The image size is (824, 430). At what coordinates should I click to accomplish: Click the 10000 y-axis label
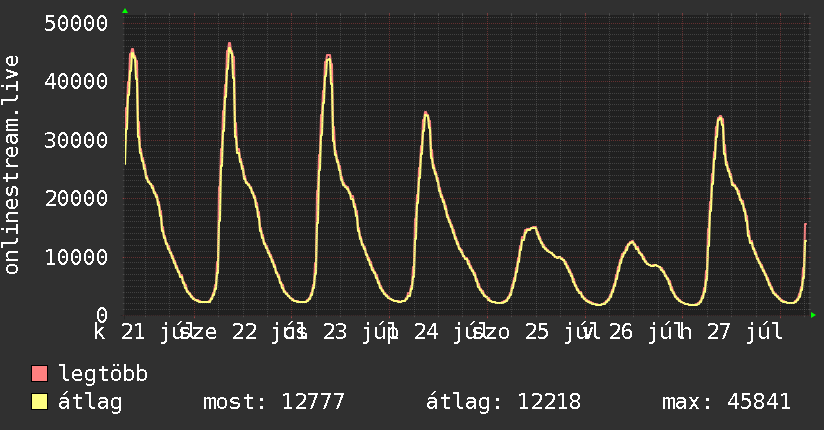pyautogui.click(x=76, y=257)
